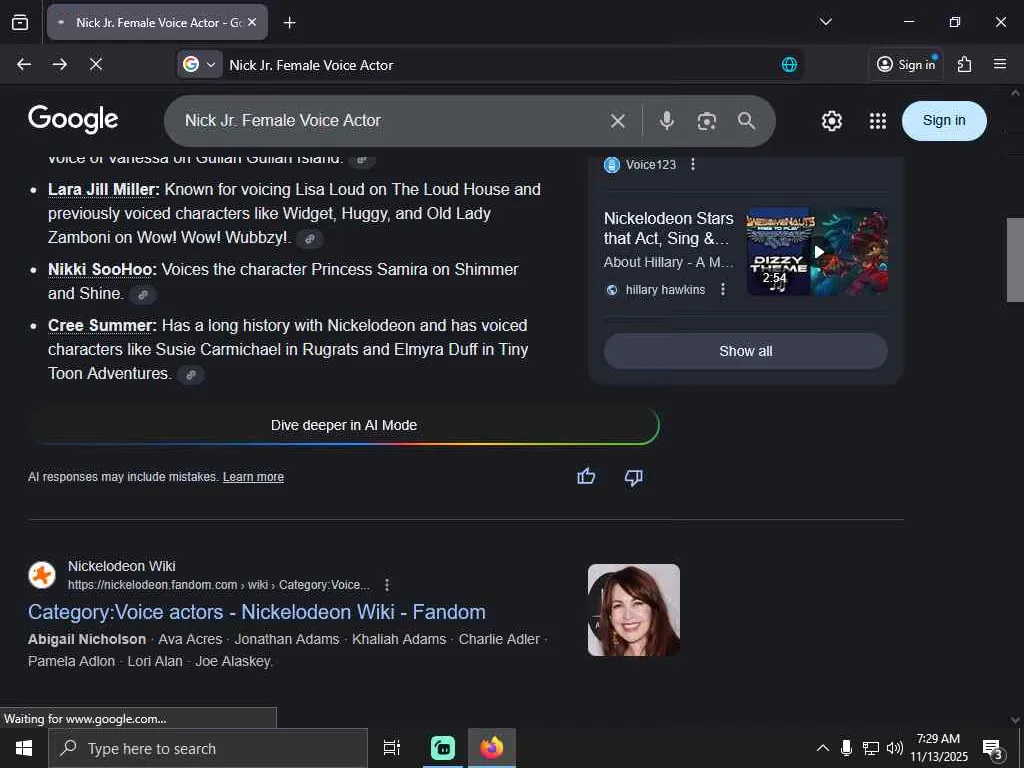This screenshot has height=768, width=1024.
Task: Open Firefox View recent browsing icon
Action: [20, 22]
